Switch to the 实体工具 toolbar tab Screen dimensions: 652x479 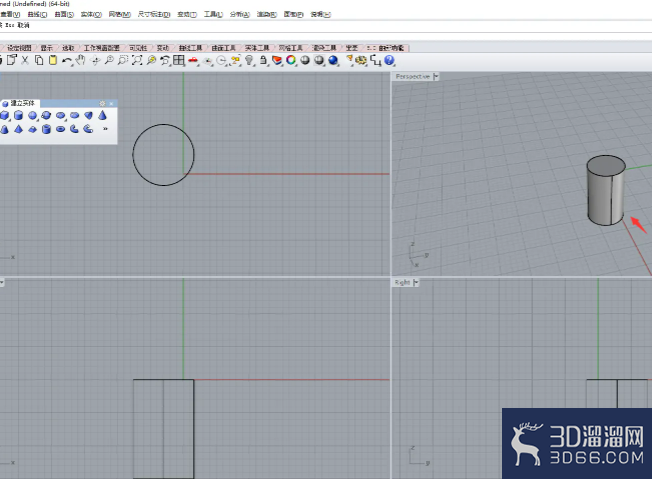point(257,48)
